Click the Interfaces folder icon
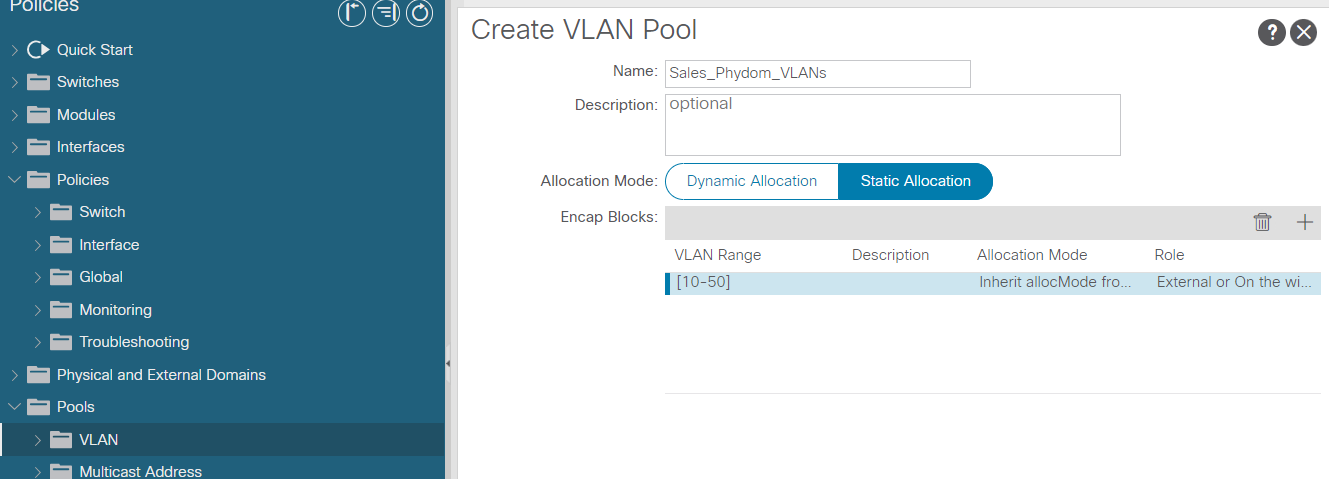Image resolution: width=1329 pixels, height=479 pixels. (x=39, y=147)
